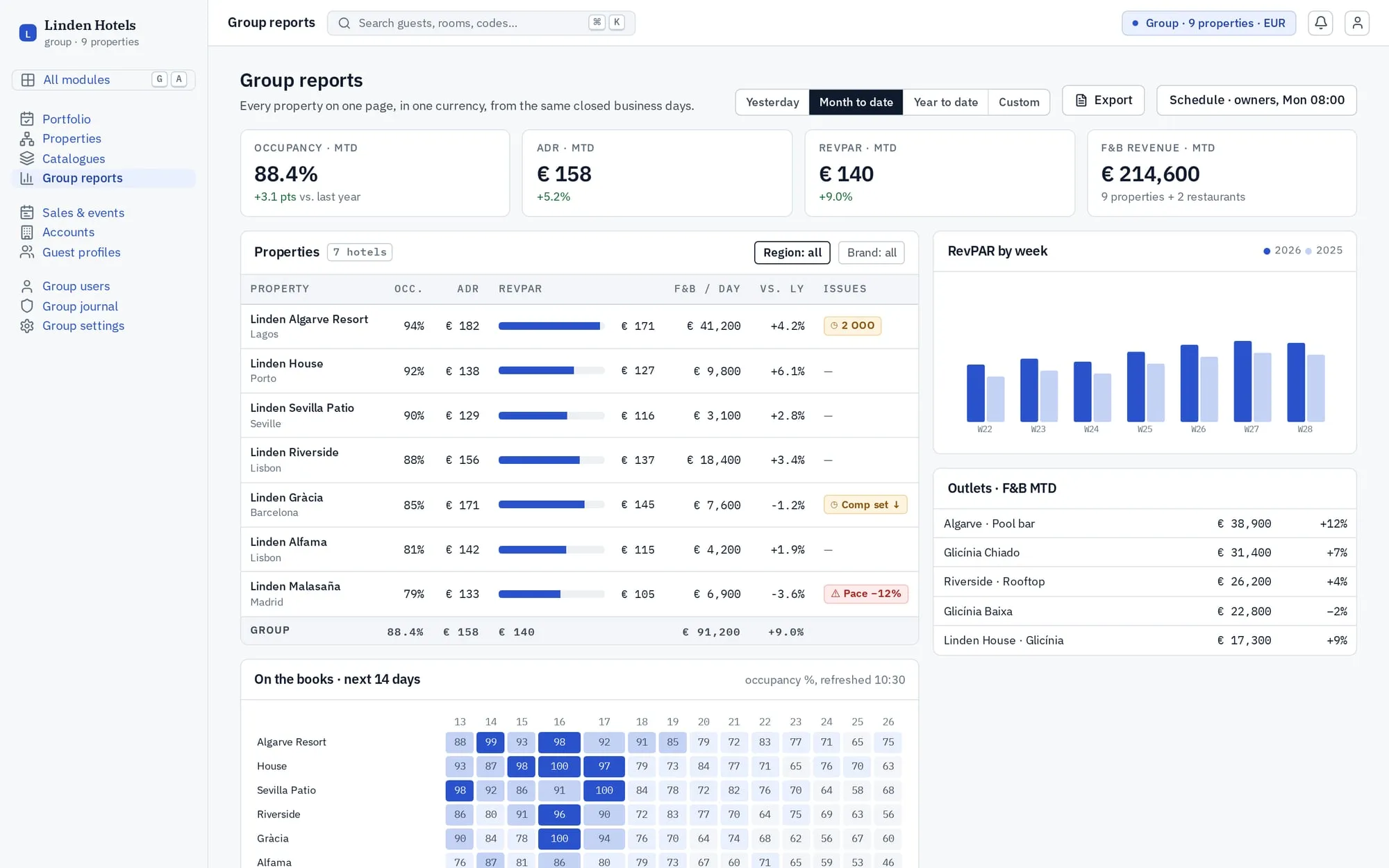Click the Group journal shield icon

click(27, 306)
